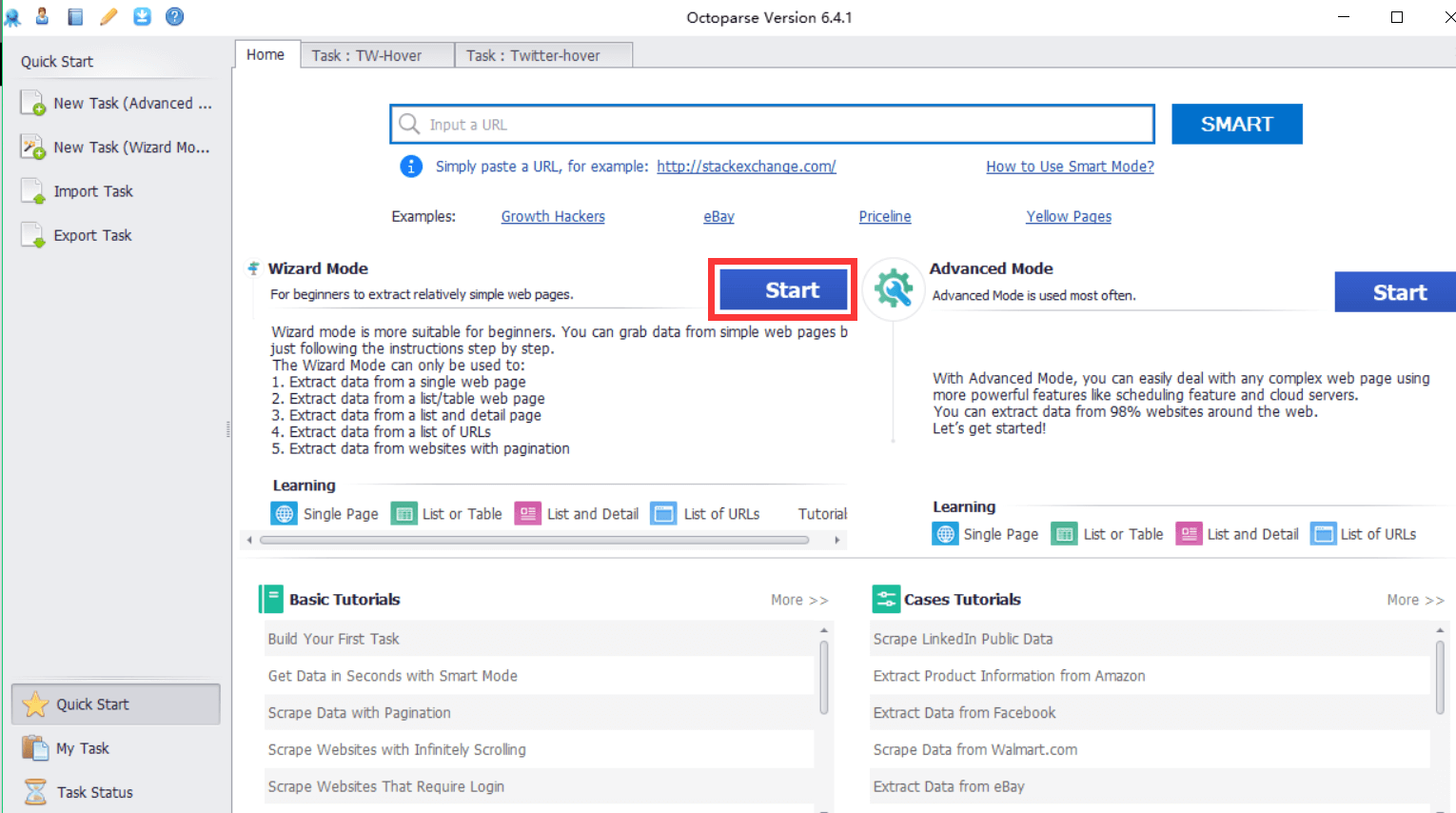Open the Growth Hackers example link

pyautogui.click(x=553, y=216)
